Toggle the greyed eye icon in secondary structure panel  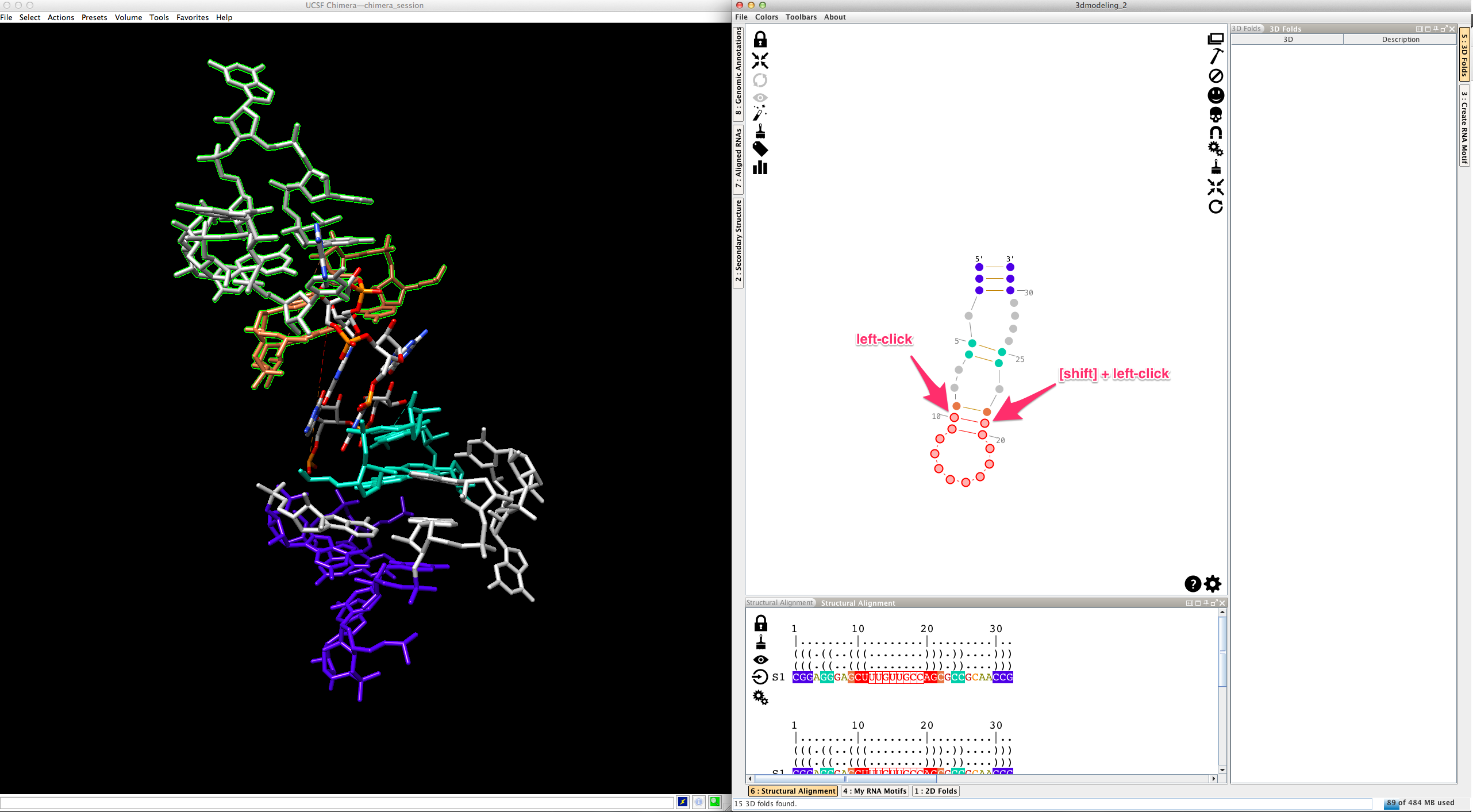760,97
